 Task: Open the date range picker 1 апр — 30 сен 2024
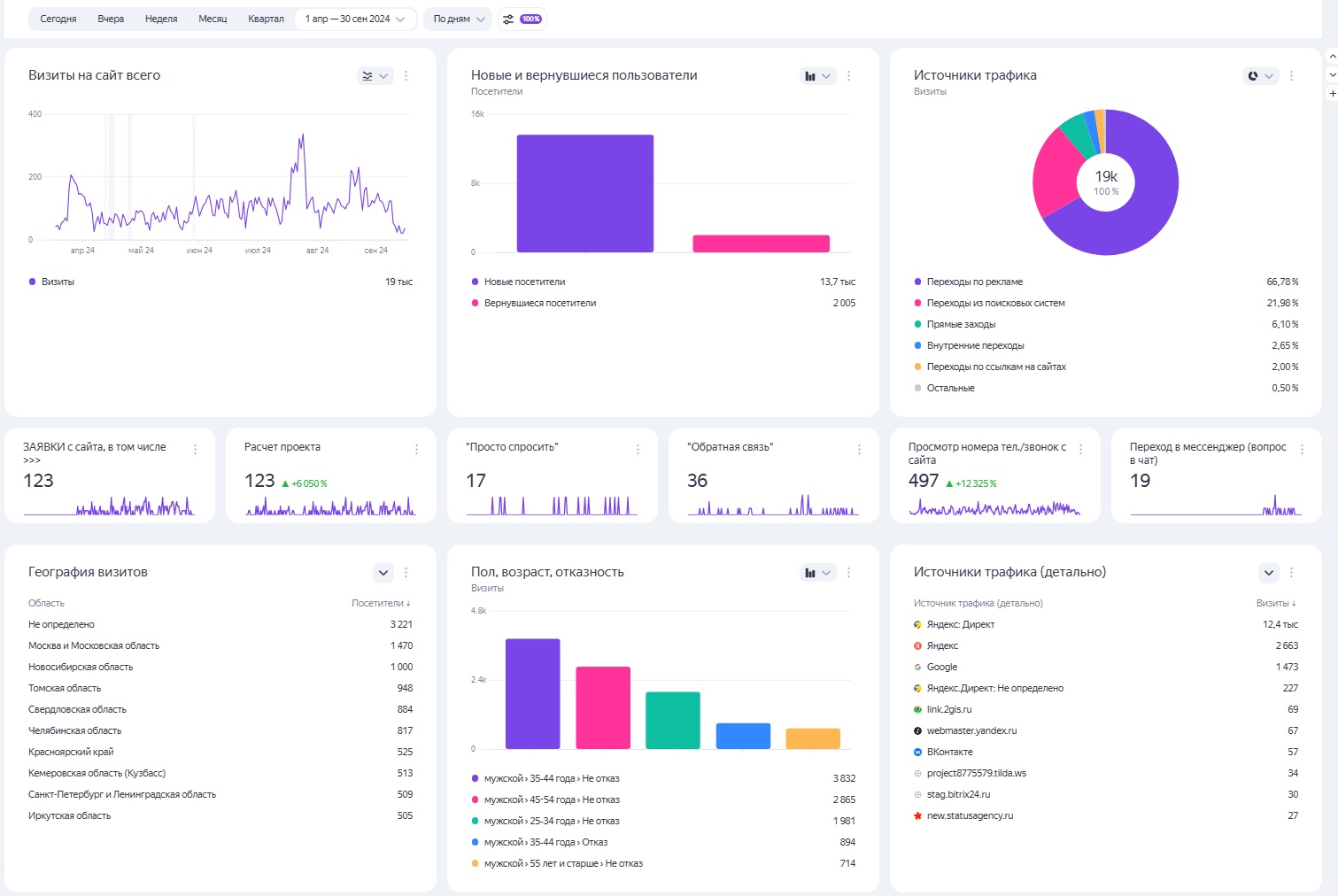click(355, 19)
